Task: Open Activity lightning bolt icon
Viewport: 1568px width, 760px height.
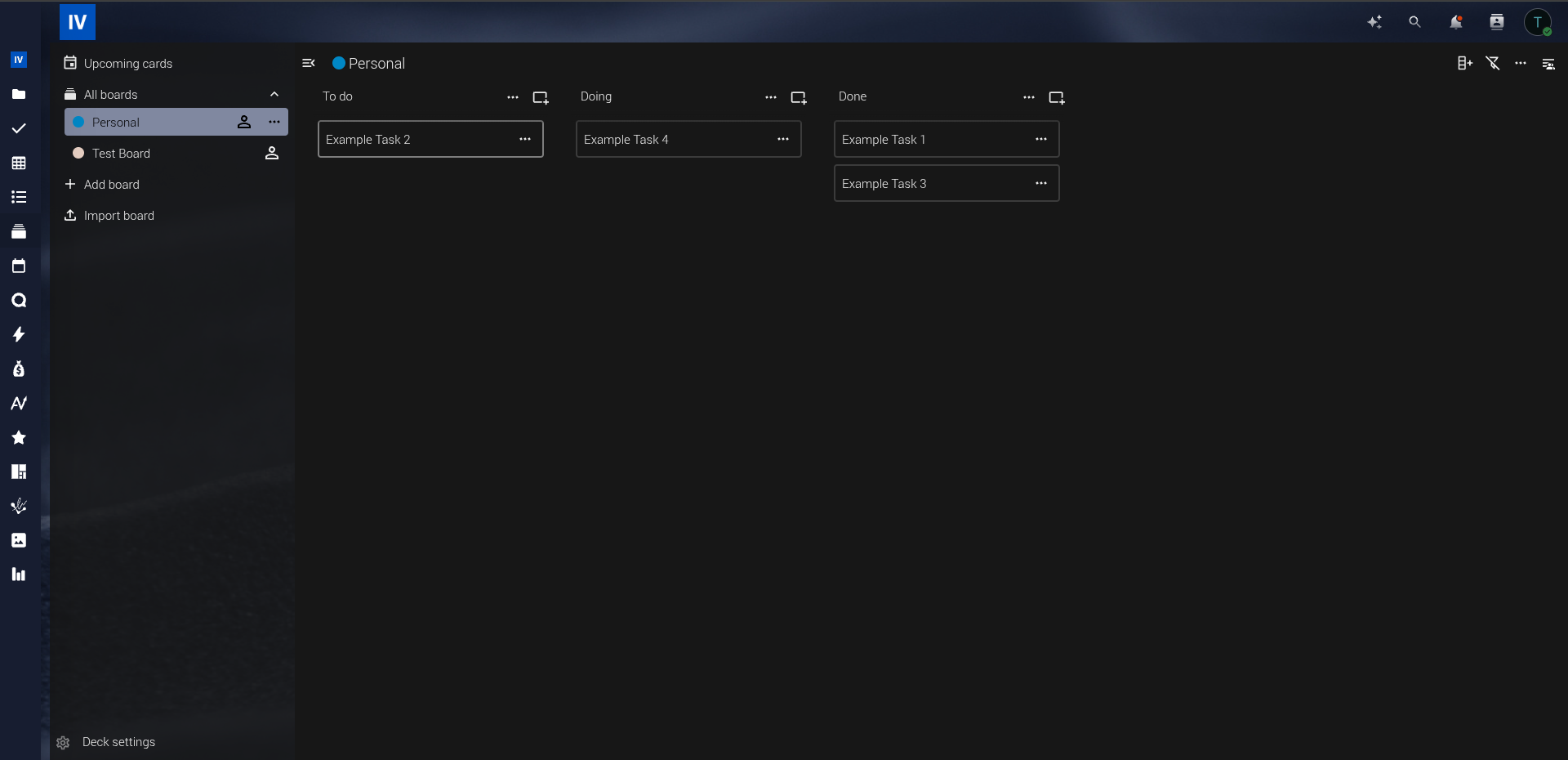Action: 19,334
